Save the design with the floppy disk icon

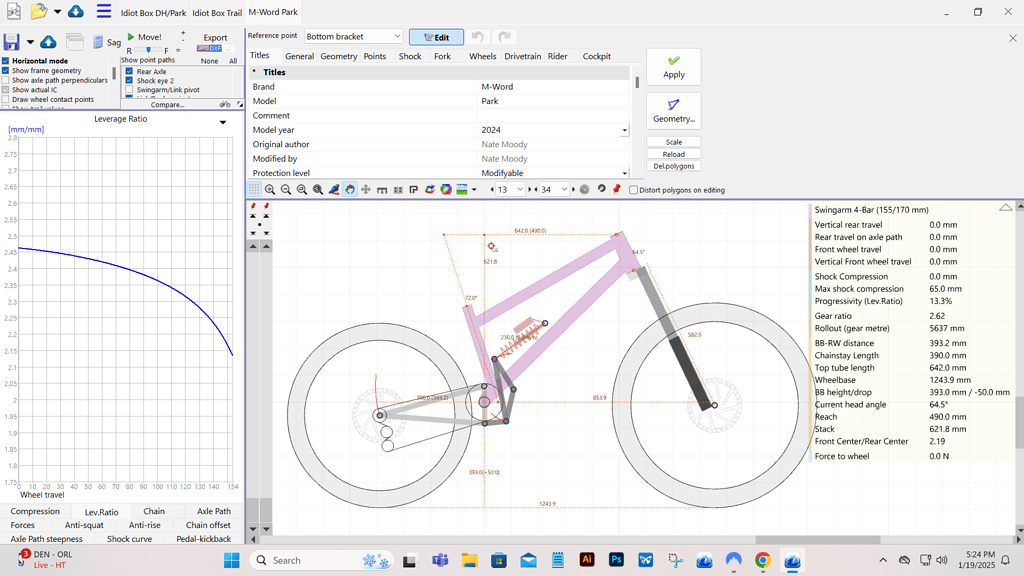pyautogui.click(x=11, y=40)
